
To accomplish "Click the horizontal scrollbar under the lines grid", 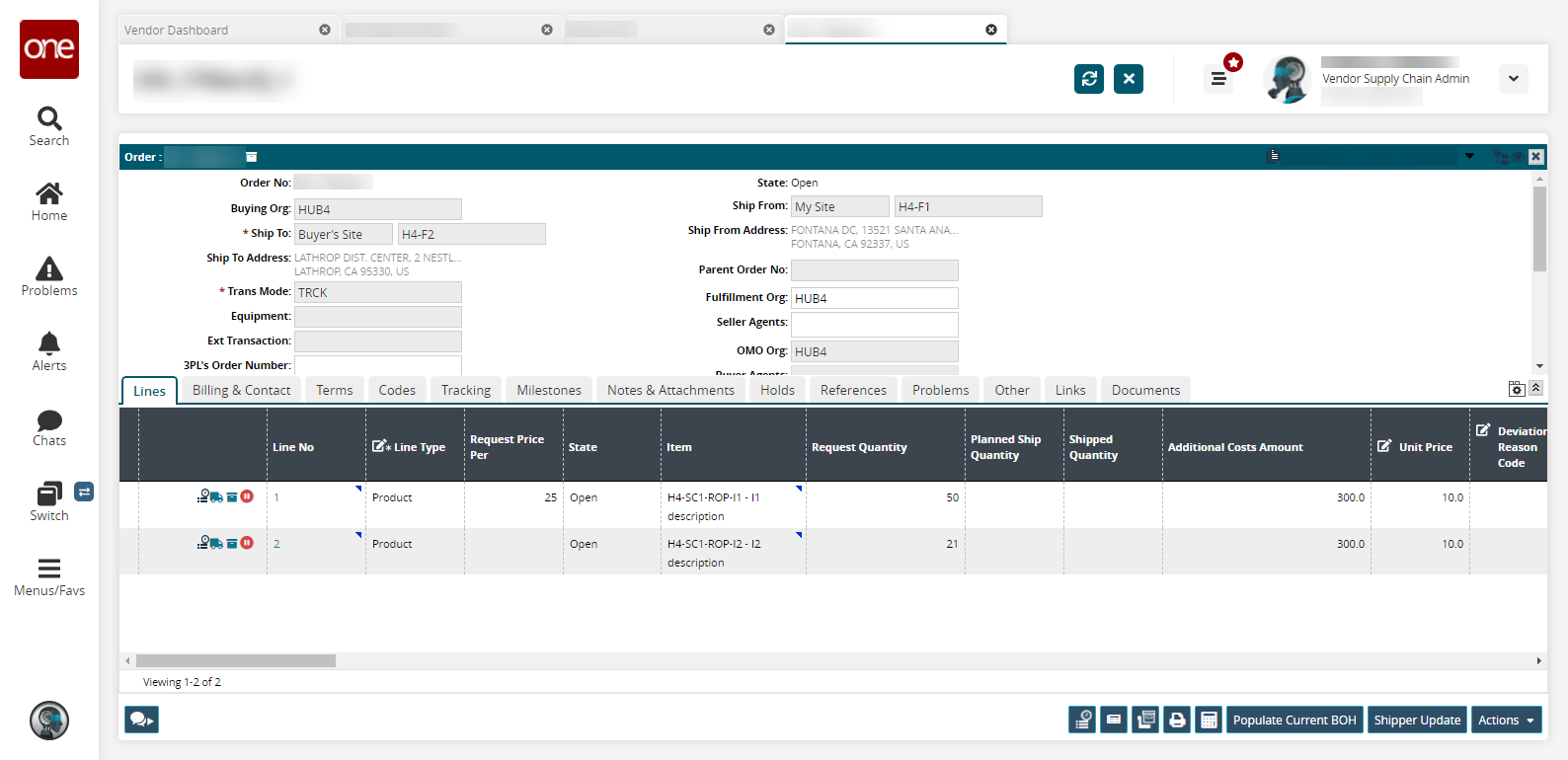I will [x=236, y=660].
